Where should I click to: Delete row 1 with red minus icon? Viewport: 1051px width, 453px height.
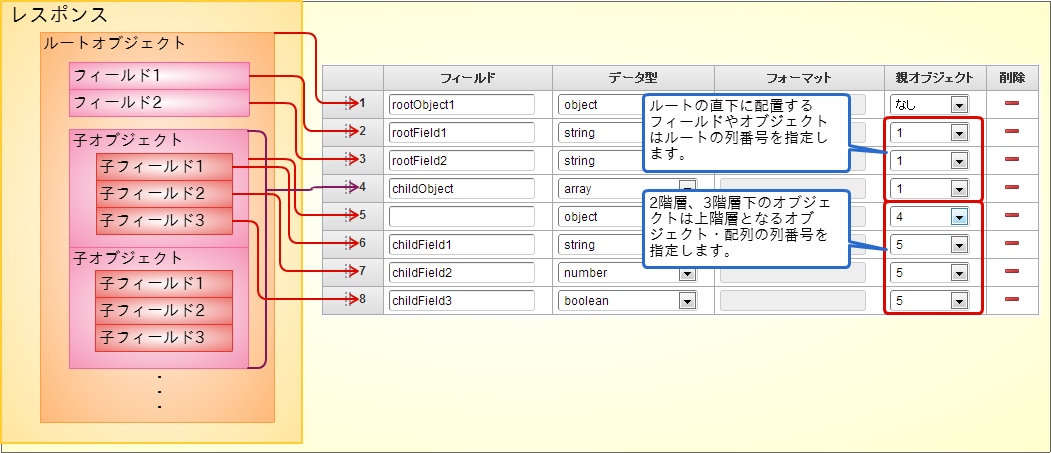click(1011, 103)
